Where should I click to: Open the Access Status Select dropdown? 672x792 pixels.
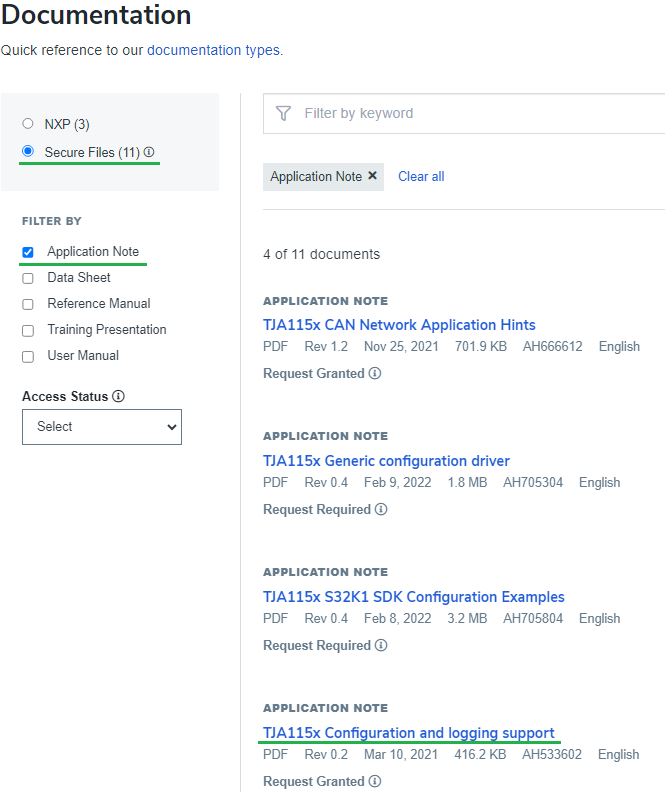pyautogui.click(x=102, y=426)
